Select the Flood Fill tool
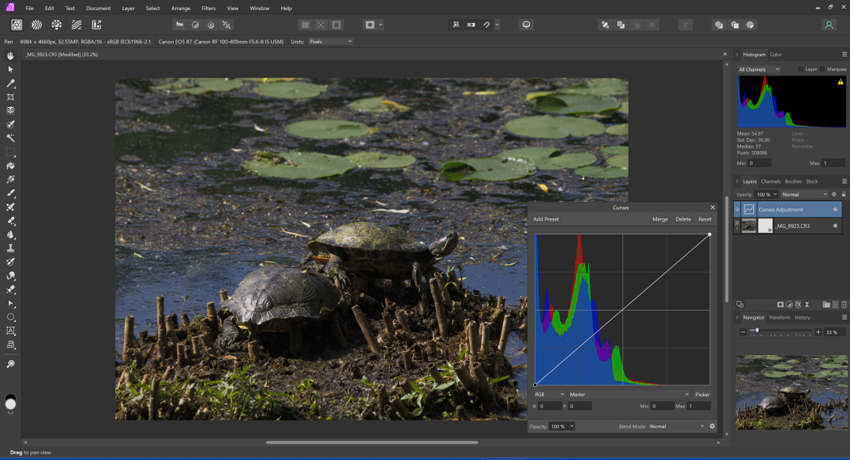Screen dimensions: 850x460 pos(10,166)
